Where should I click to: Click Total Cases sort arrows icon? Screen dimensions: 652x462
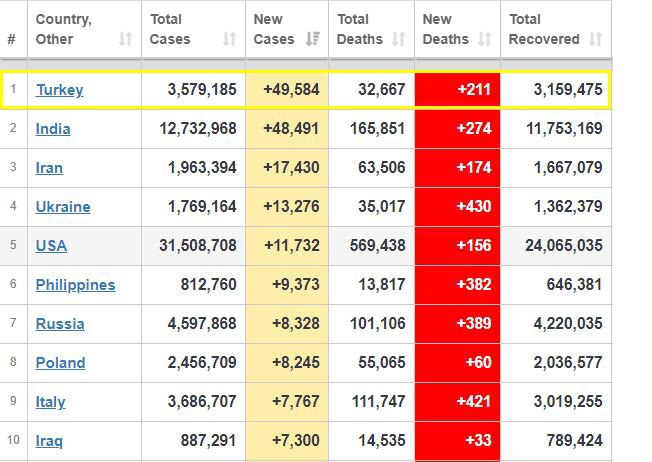[x=230, y=39]
